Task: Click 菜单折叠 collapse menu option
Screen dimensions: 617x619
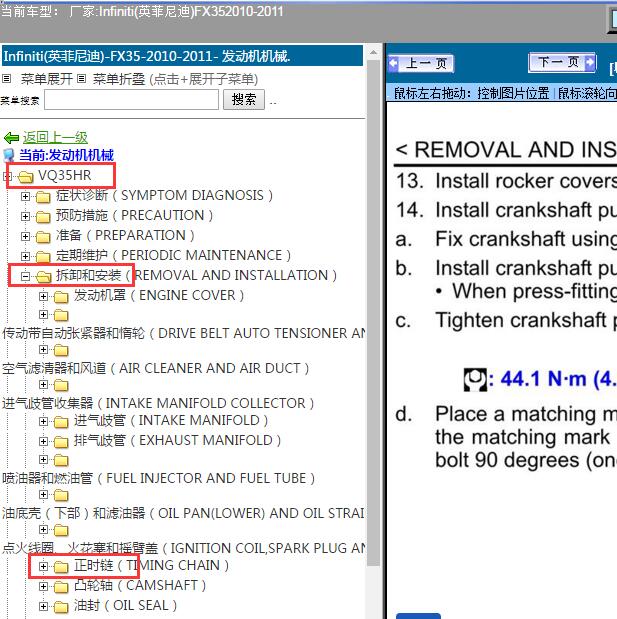Action: pyautogui.click(x=119, y=79)
